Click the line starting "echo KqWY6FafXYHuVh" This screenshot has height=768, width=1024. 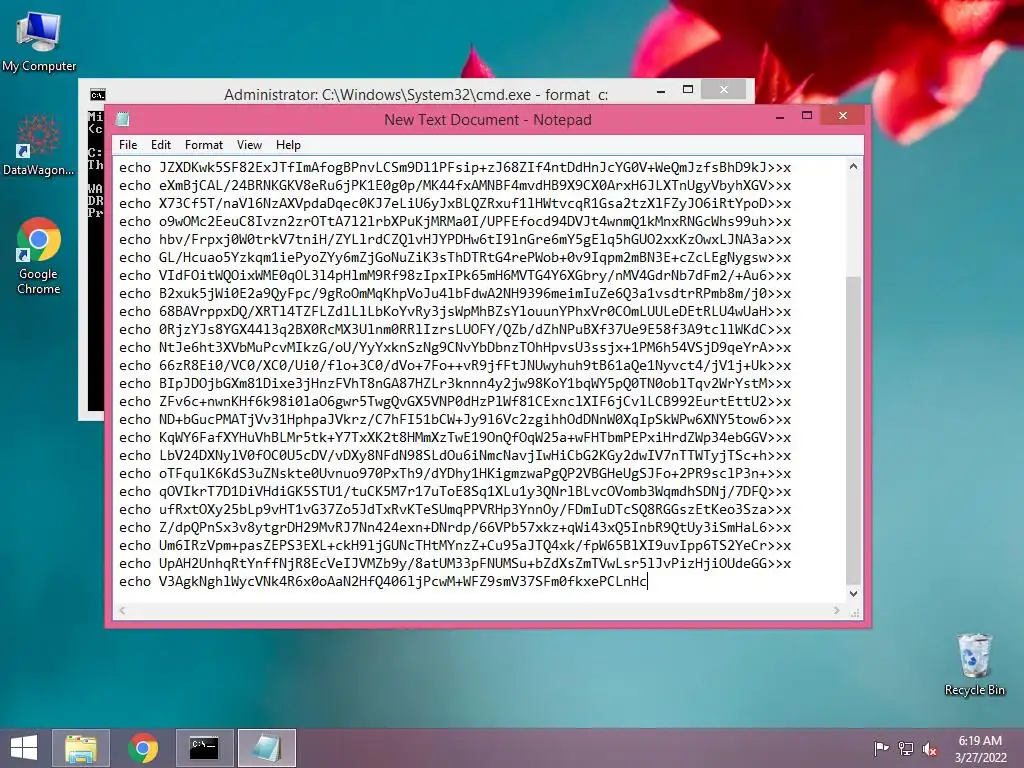click(455, 438)
